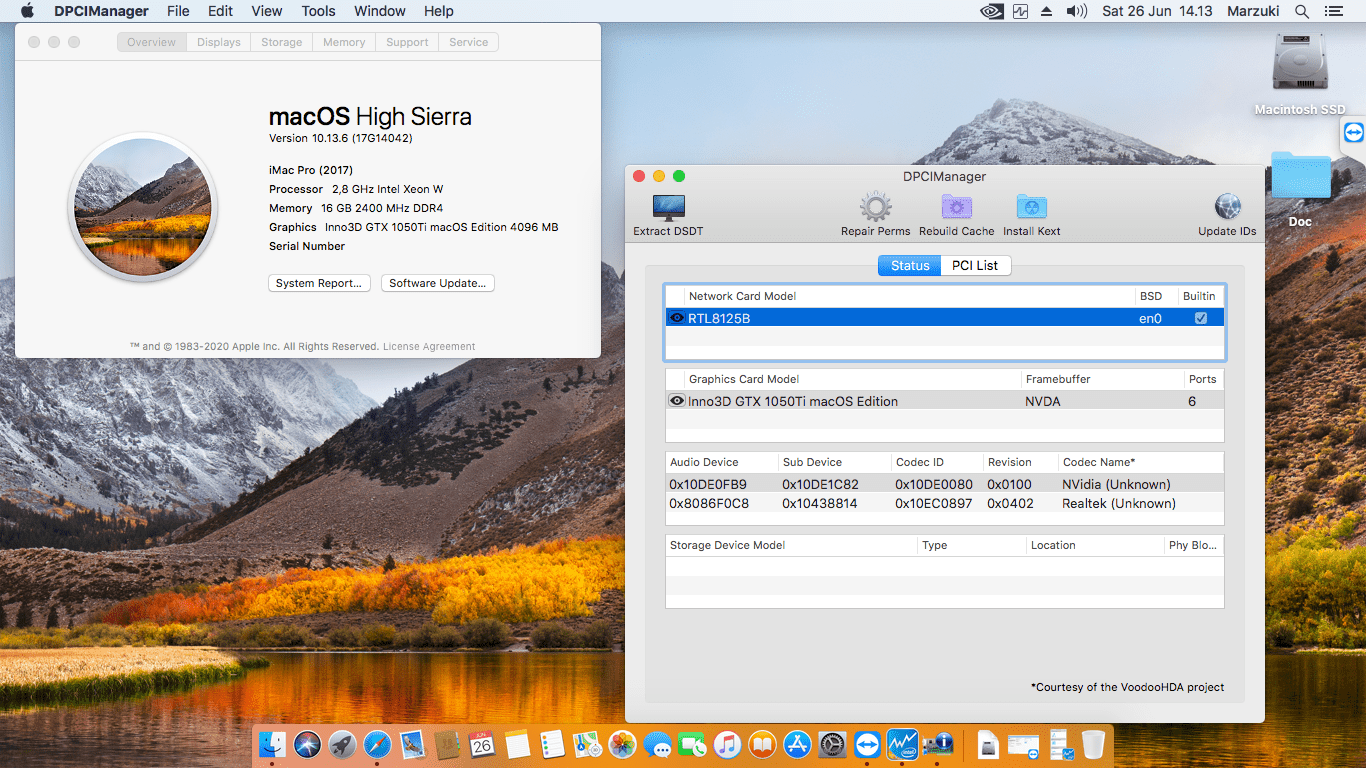This screenshot has height=768, width=1366.
Task: Open iBooks from the dock
Action: pos(762,744)
